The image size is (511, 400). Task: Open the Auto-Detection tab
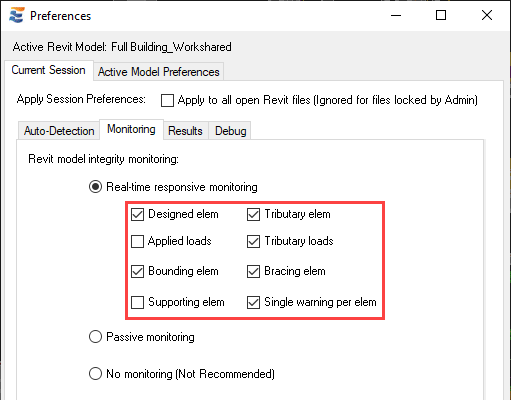click(59, 131)
